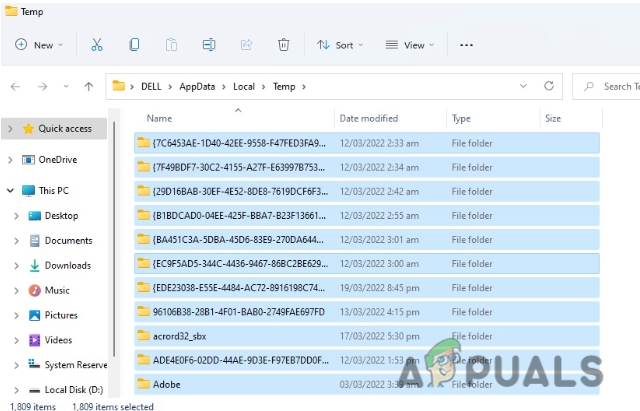Expand the Local Disk (D:) tree node
The image size is (640, 411).
[x=16, y=390]
